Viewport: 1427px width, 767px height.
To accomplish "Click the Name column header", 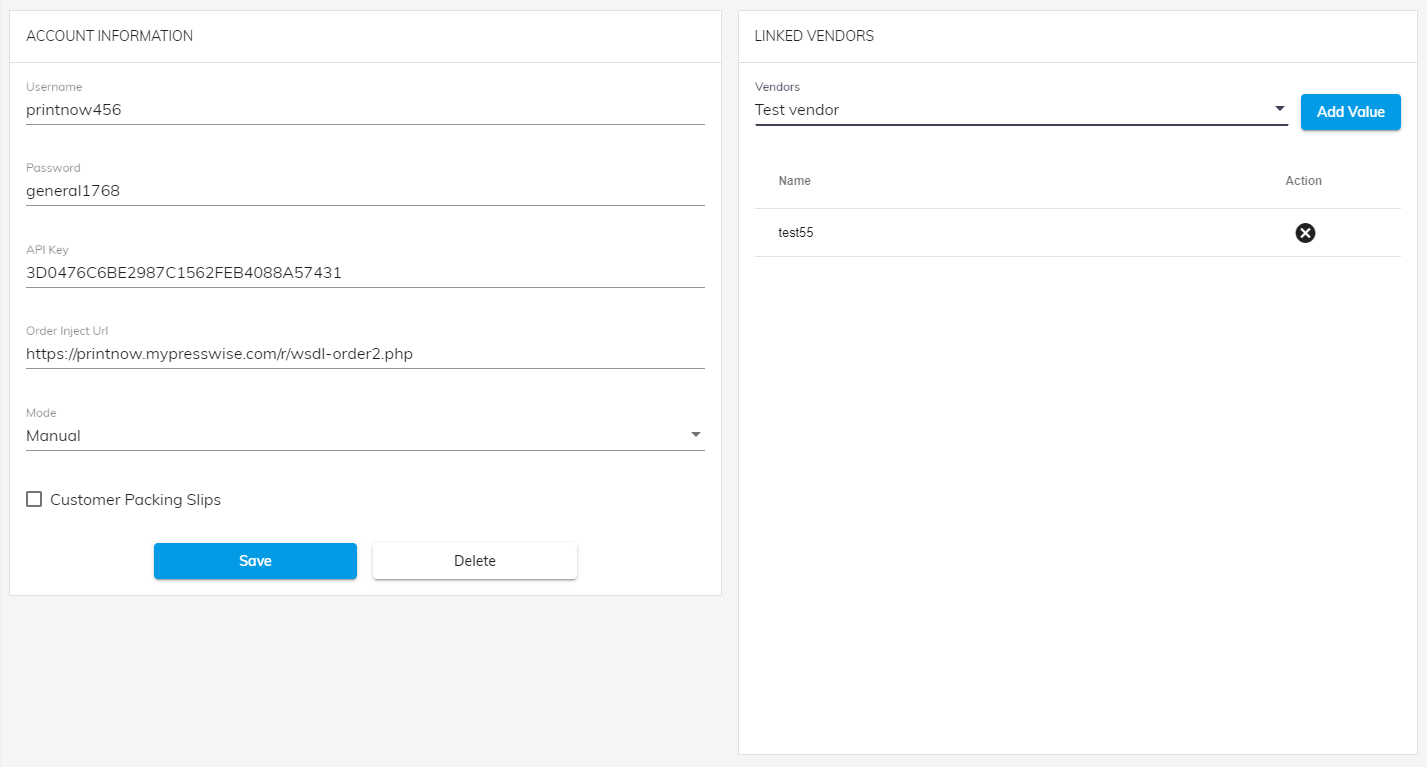I will click(795, 181).
